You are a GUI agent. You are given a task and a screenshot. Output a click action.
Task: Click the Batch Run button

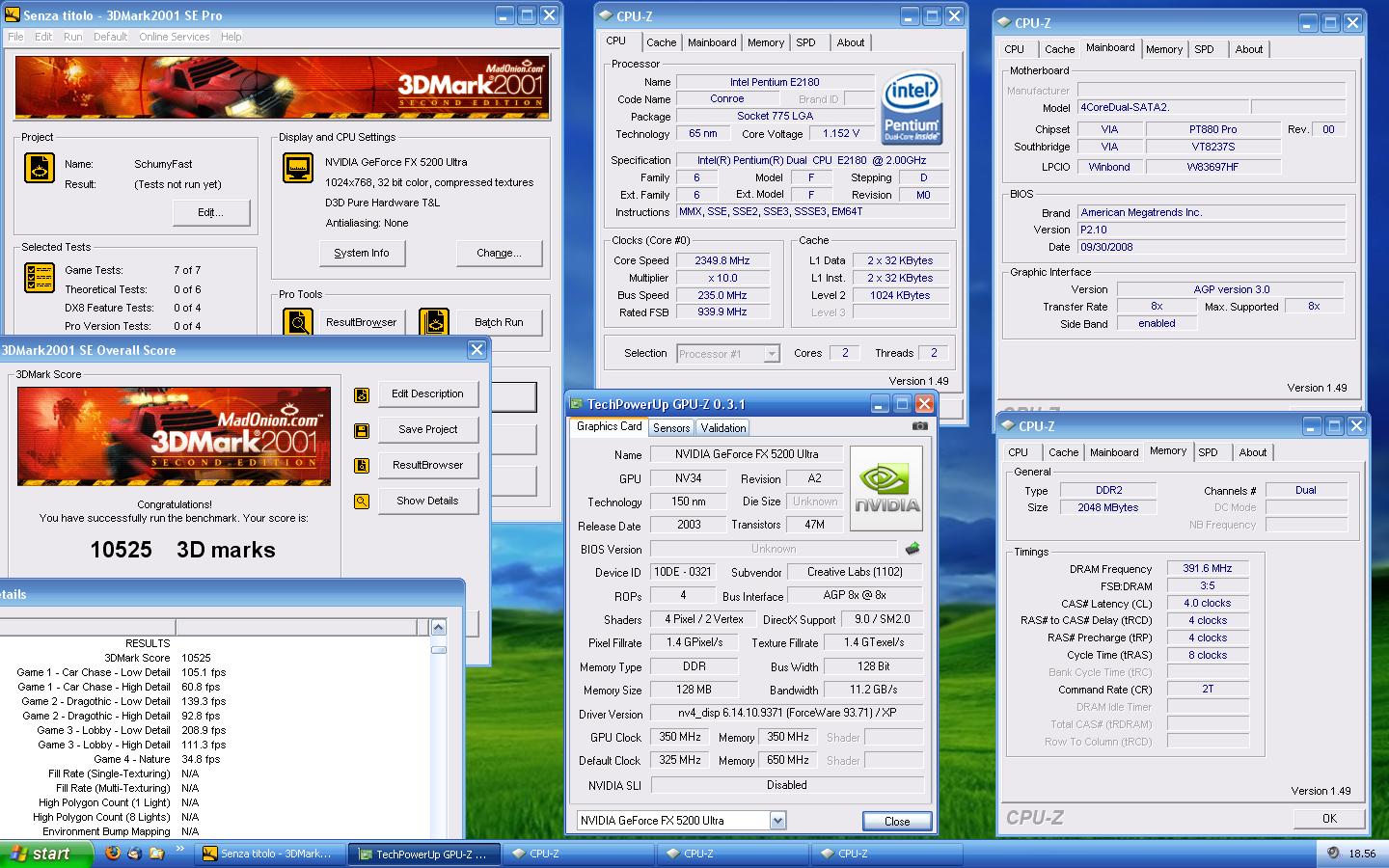[499, 322]
